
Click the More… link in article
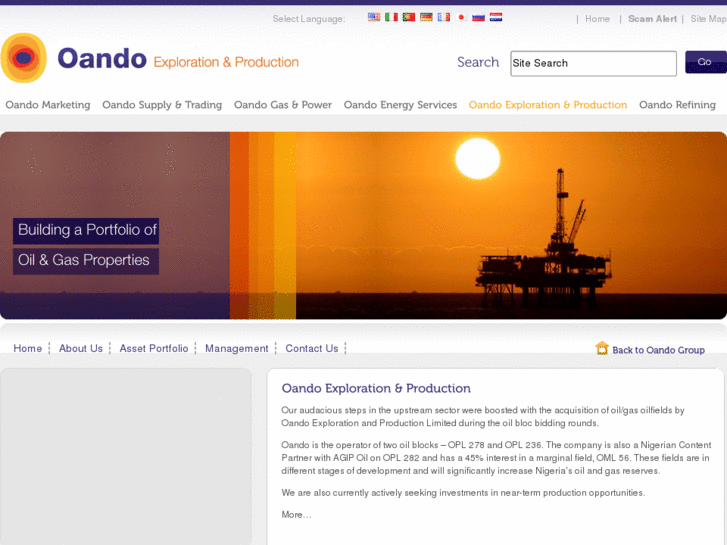pos(296,514)
